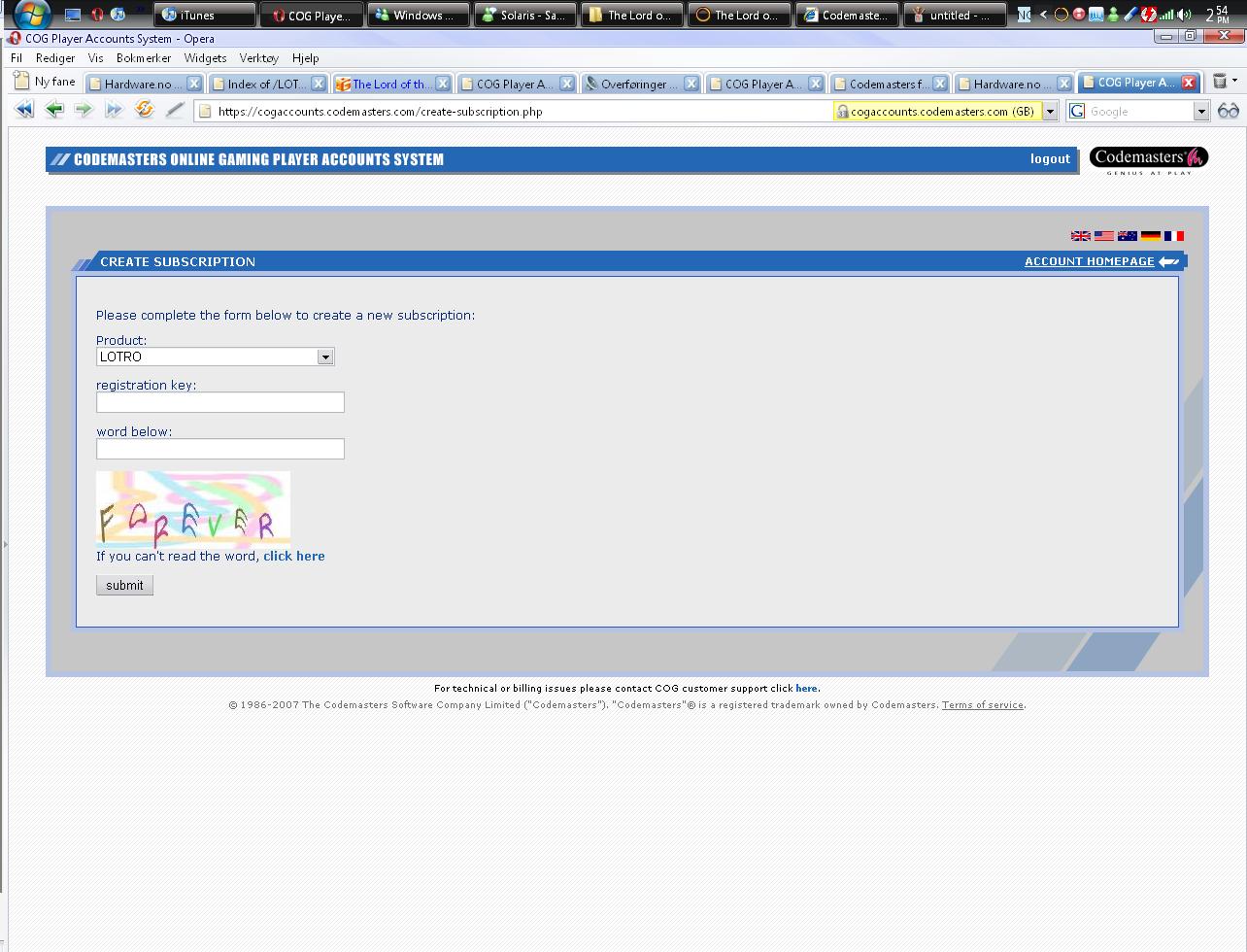This screenshot has height=952, width=1247.
Task: Open the Fil menu
Action: click(17, 58)
